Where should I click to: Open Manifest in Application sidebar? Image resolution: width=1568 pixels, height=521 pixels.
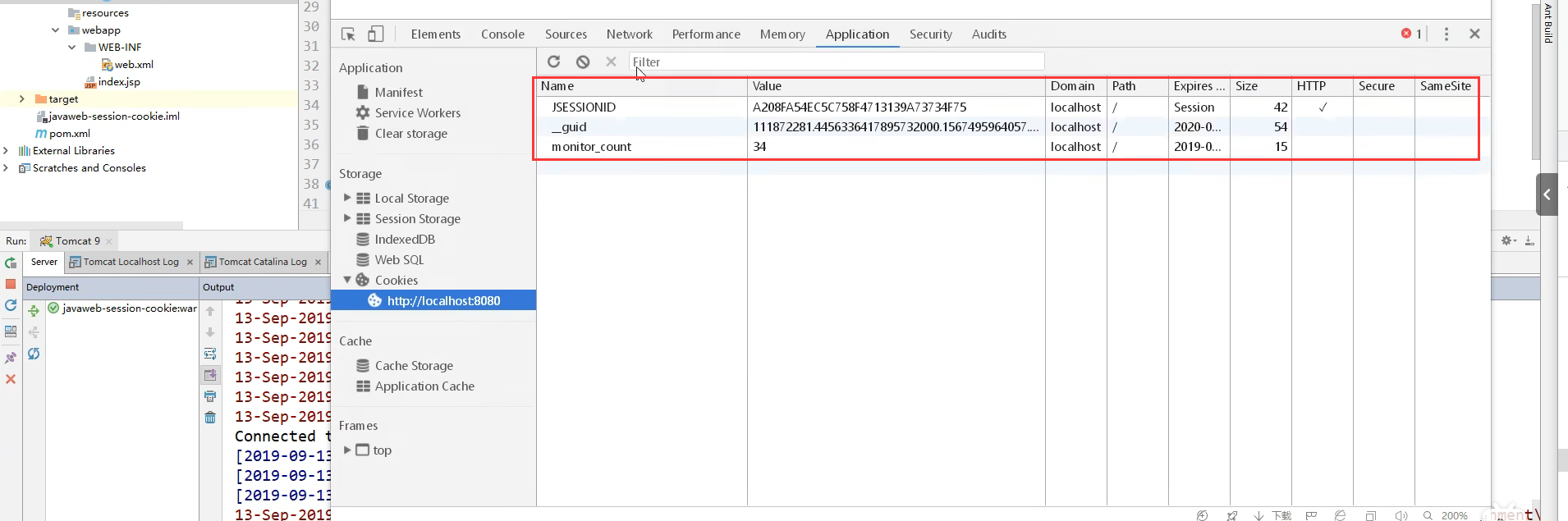(x=399, y=93)
